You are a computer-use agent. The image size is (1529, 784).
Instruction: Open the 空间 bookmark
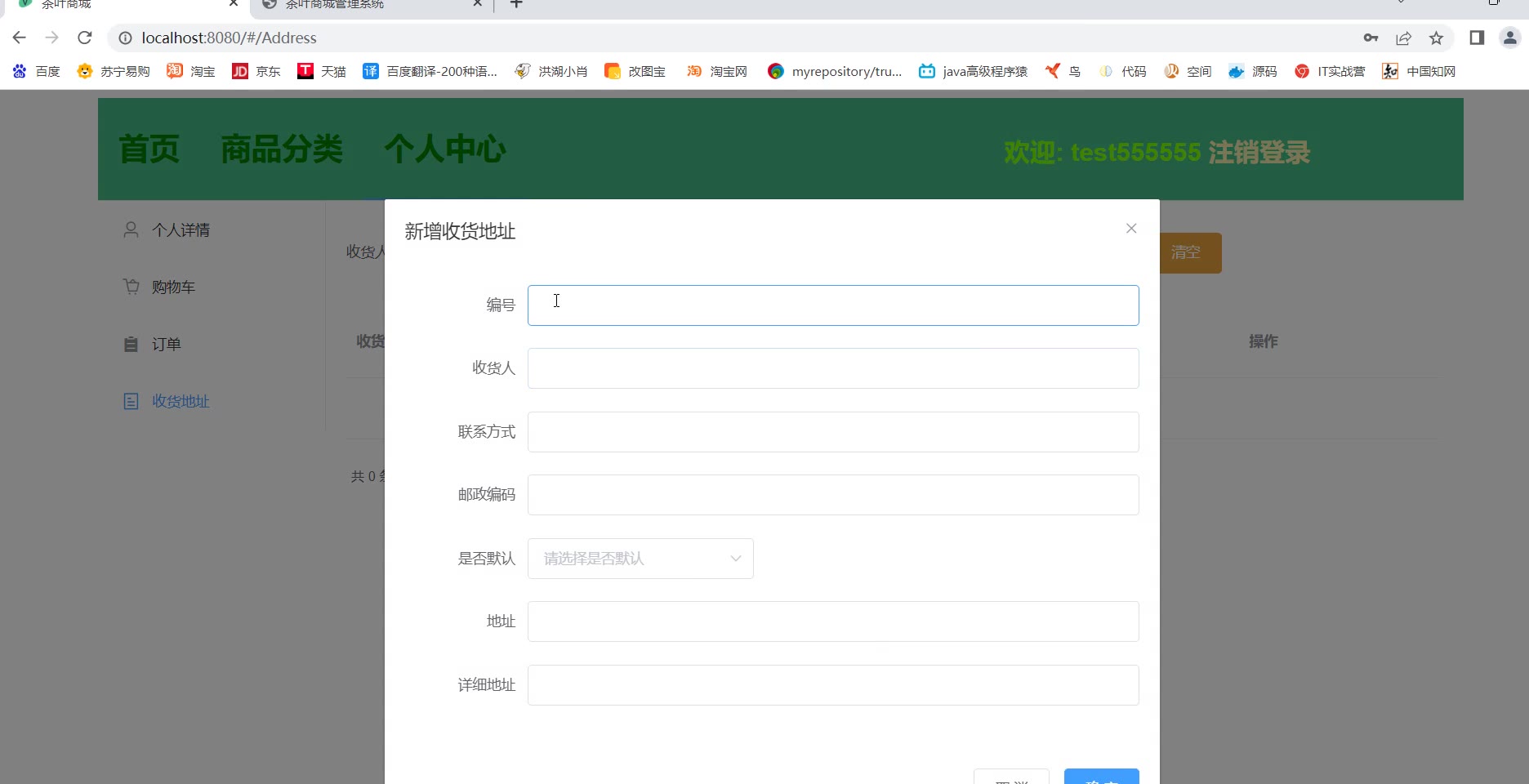coord(1188,72)
